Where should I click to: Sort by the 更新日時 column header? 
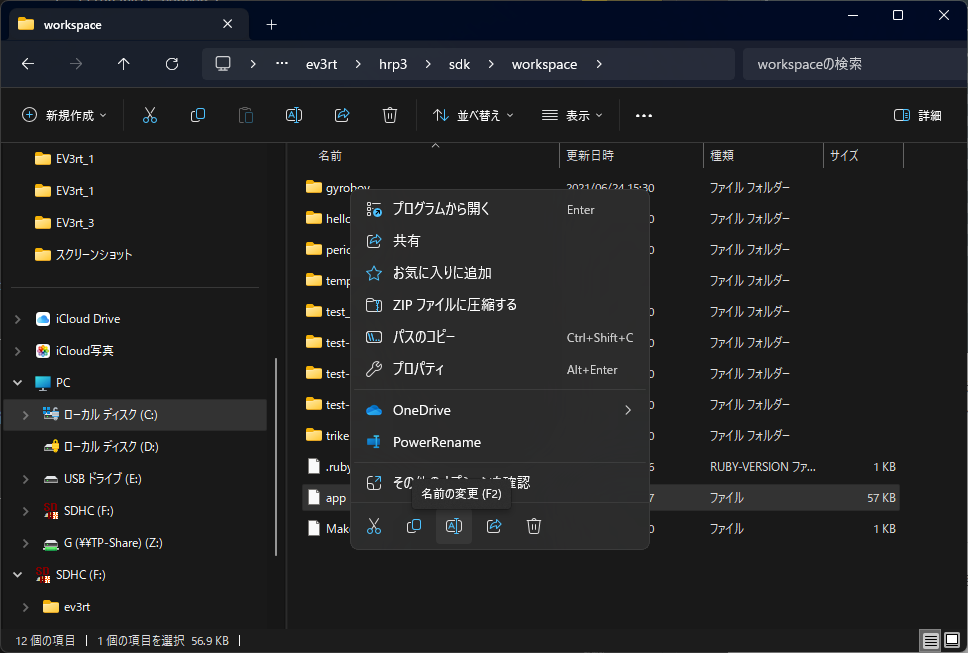tap(590, 156)
